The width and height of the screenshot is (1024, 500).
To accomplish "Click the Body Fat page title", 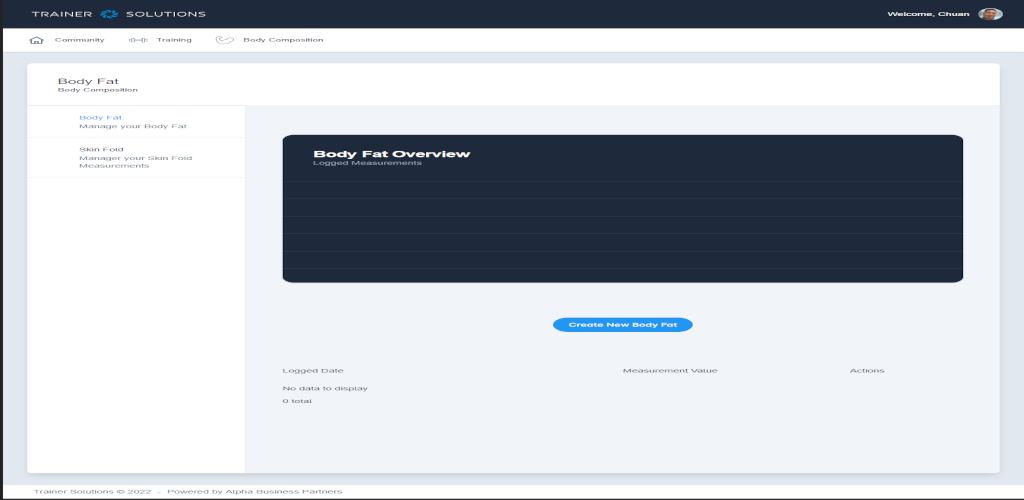I will click(x=88, y=82).
